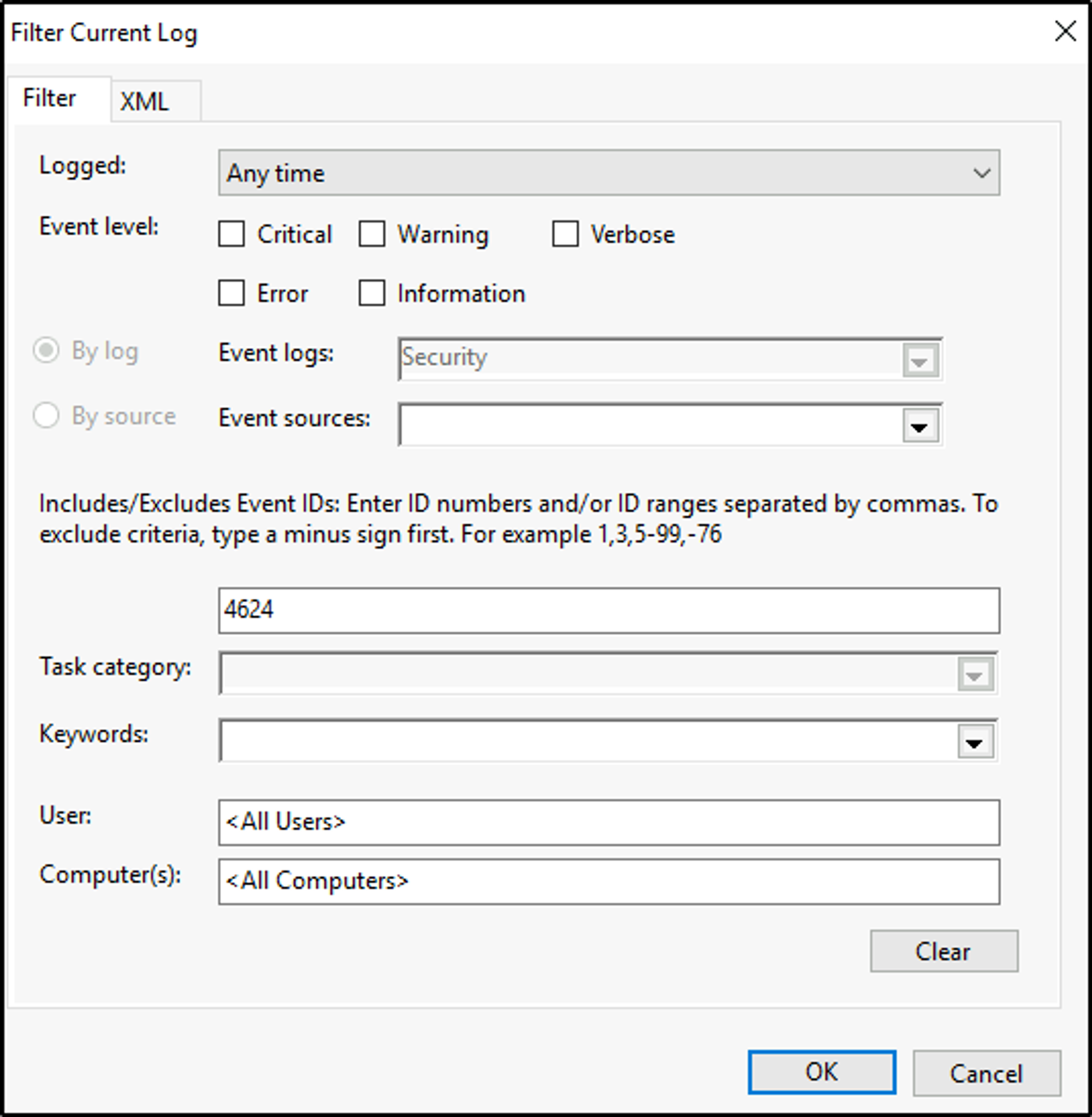Enable the Critical event level checkbox

(x=232, y=234)
